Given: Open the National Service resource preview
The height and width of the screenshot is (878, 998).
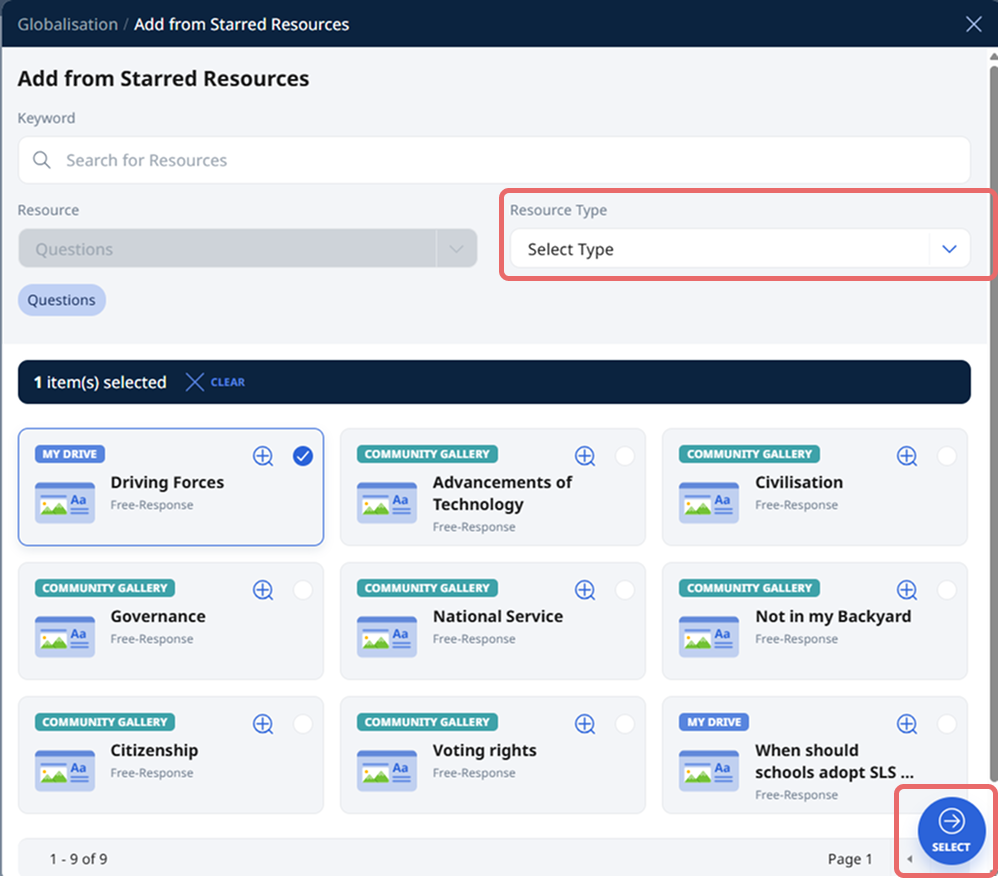Looking at the screenshot, I should pyautogui.click(x=584, y=589).
